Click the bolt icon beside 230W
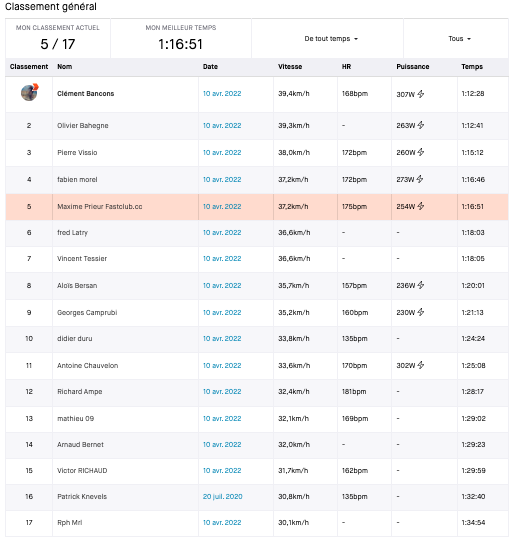This screenshot has height=541, width=515. [420, 312]
